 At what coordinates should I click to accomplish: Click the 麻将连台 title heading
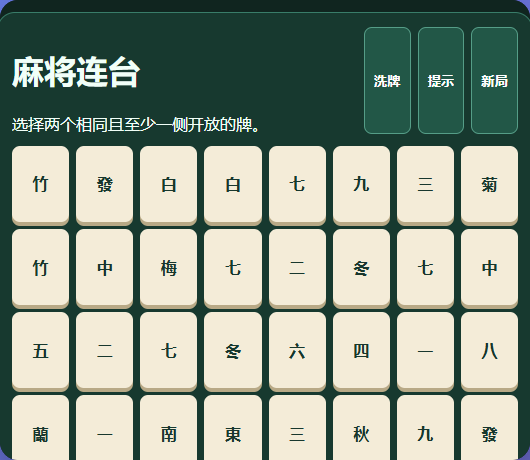(76, 72)
